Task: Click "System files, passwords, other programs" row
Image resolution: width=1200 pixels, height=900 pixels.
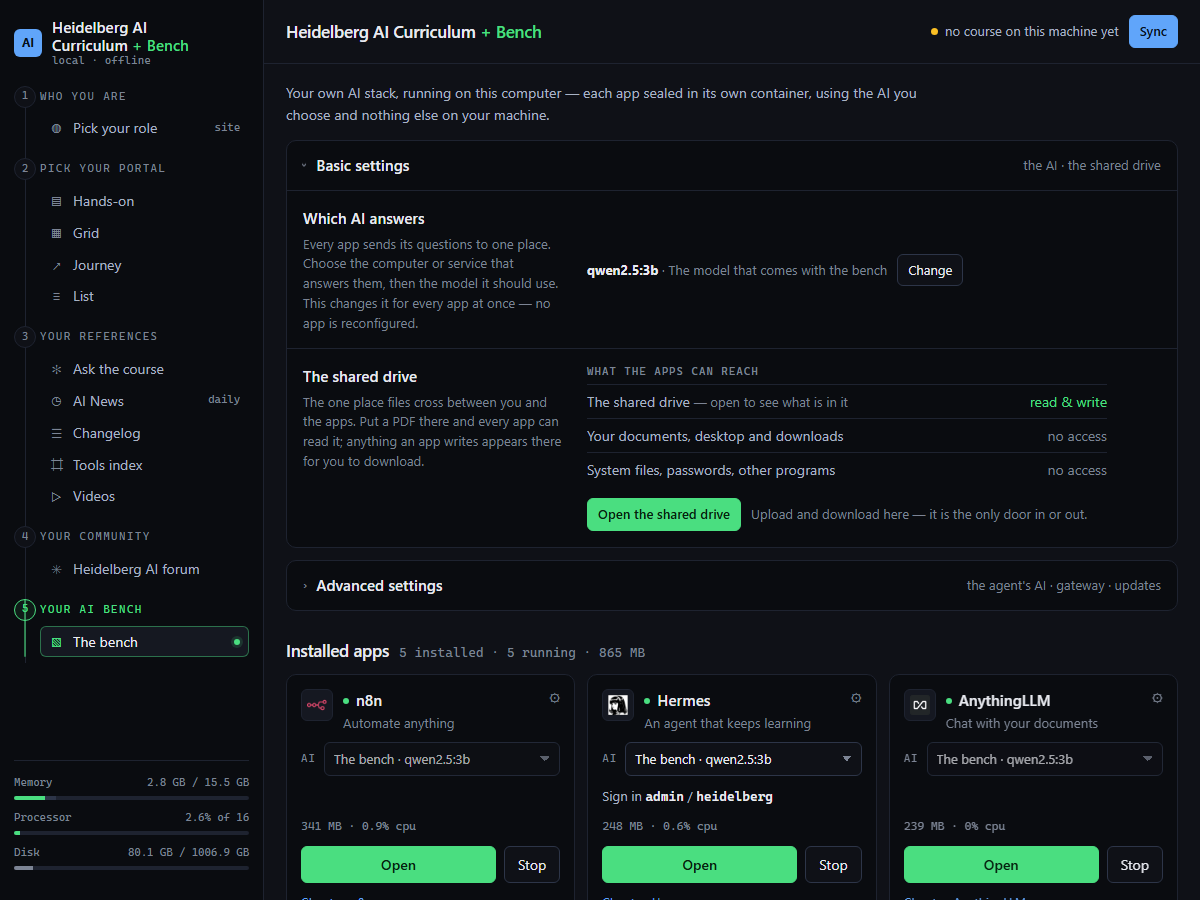Action: coord(847,470)
